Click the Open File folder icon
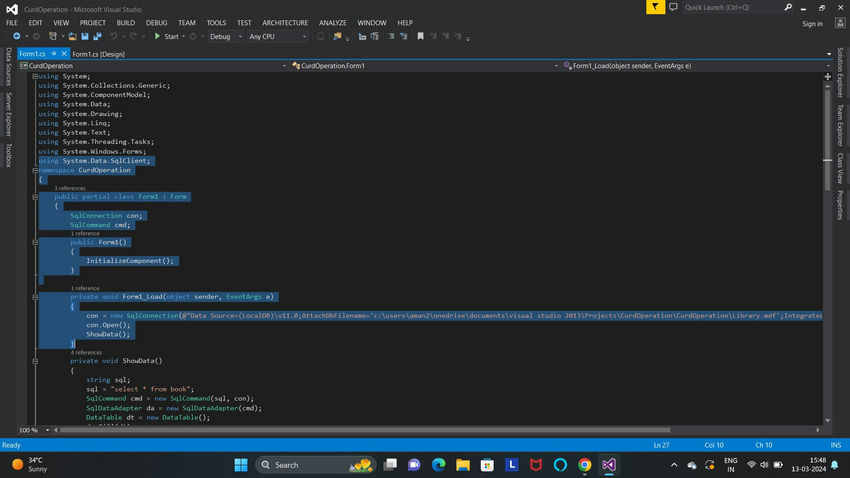This screenshot has height=478, width=850. pyautogui.click(x=72, y=36)
